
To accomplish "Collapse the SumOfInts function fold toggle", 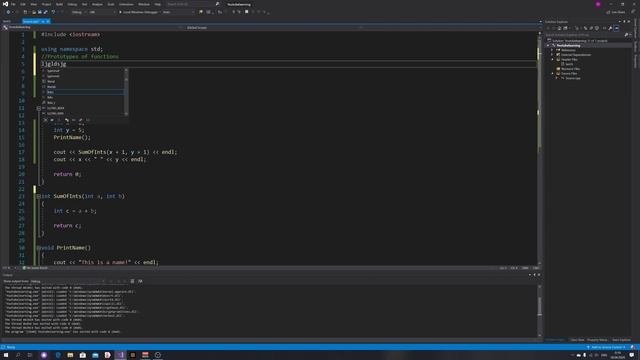I will [39, 196].
